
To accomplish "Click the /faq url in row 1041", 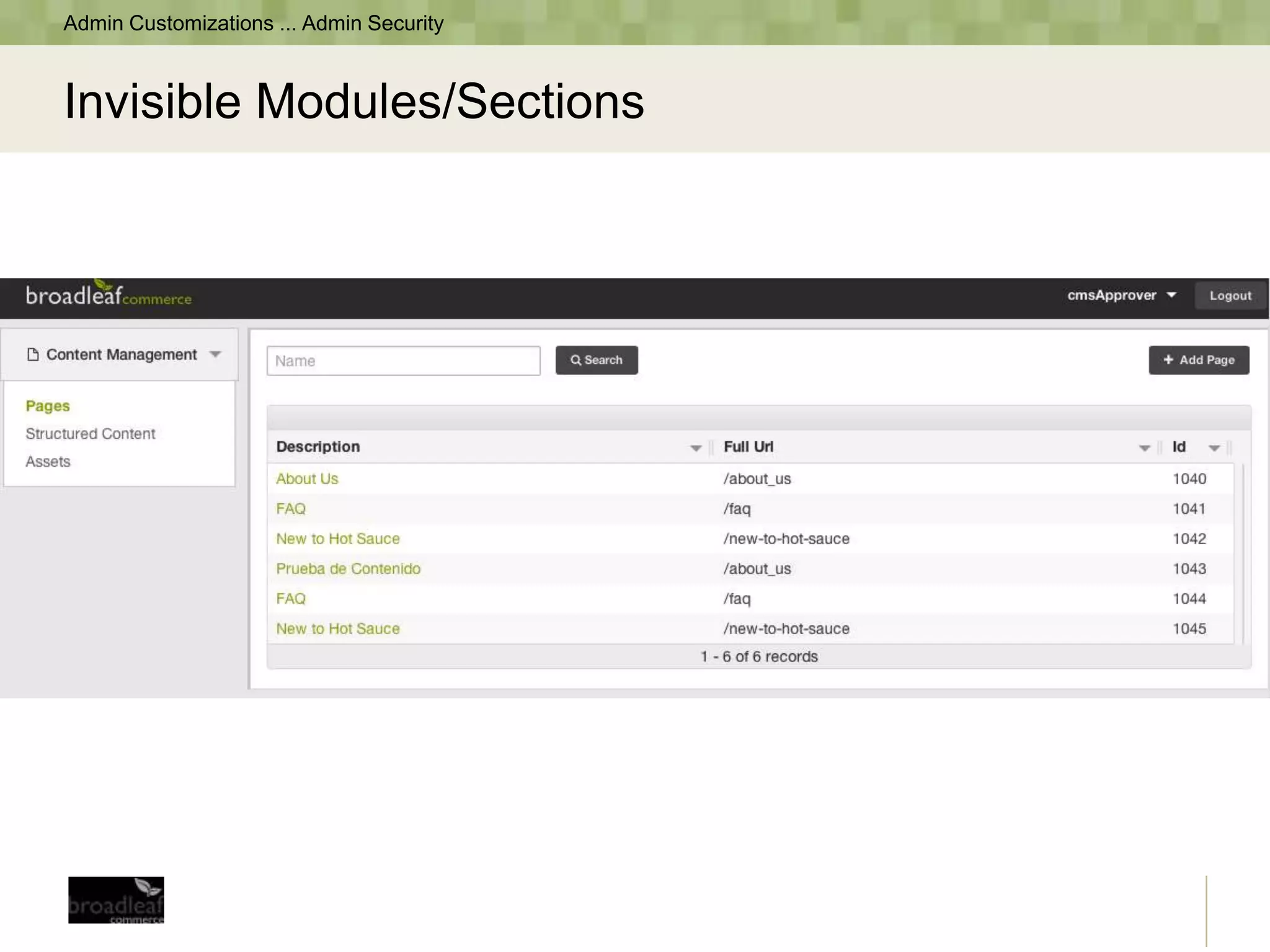I will point(737,509).
